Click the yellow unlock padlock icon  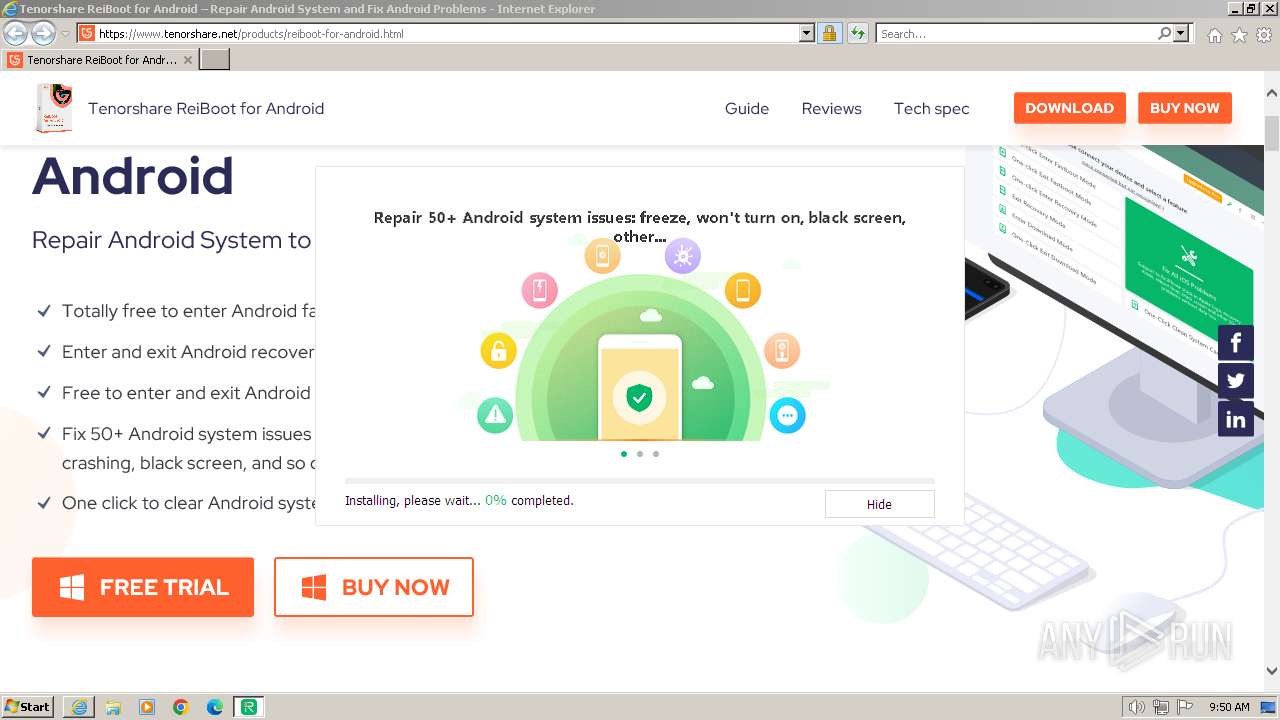[498, 350]
